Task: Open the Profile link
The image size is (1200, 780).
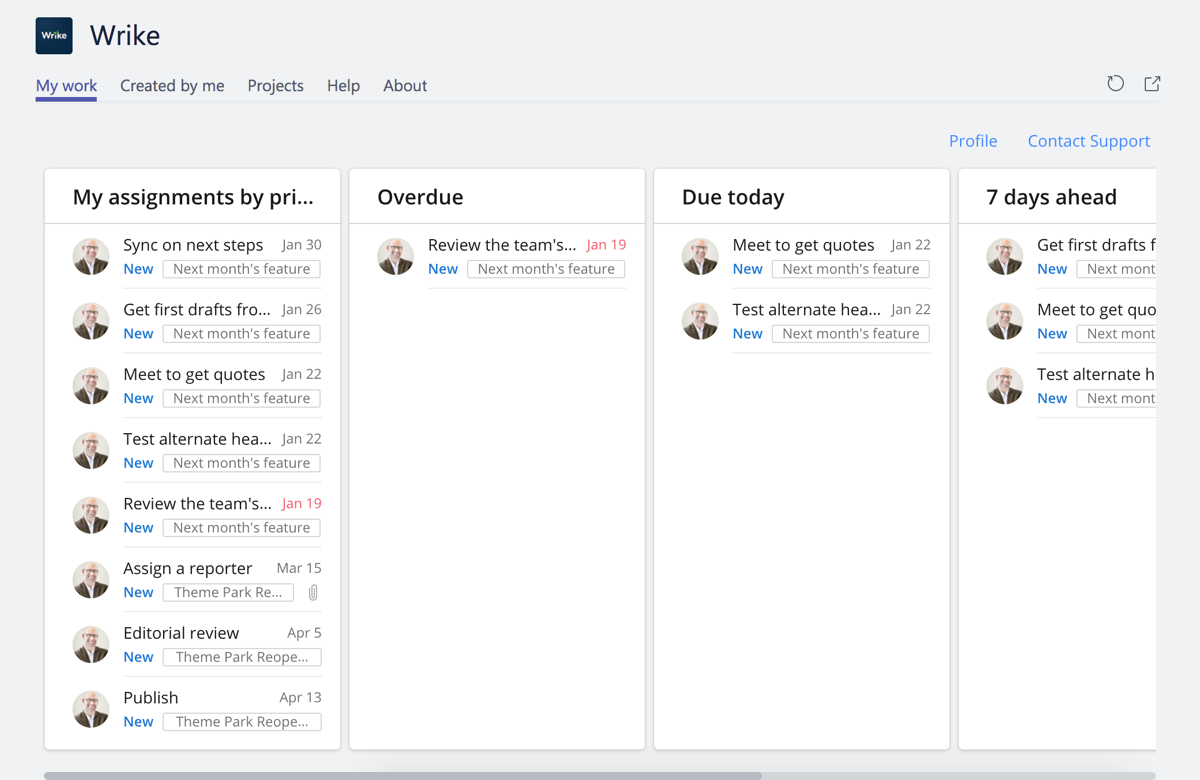Action: pyautogui.click(x=973, y=141)
